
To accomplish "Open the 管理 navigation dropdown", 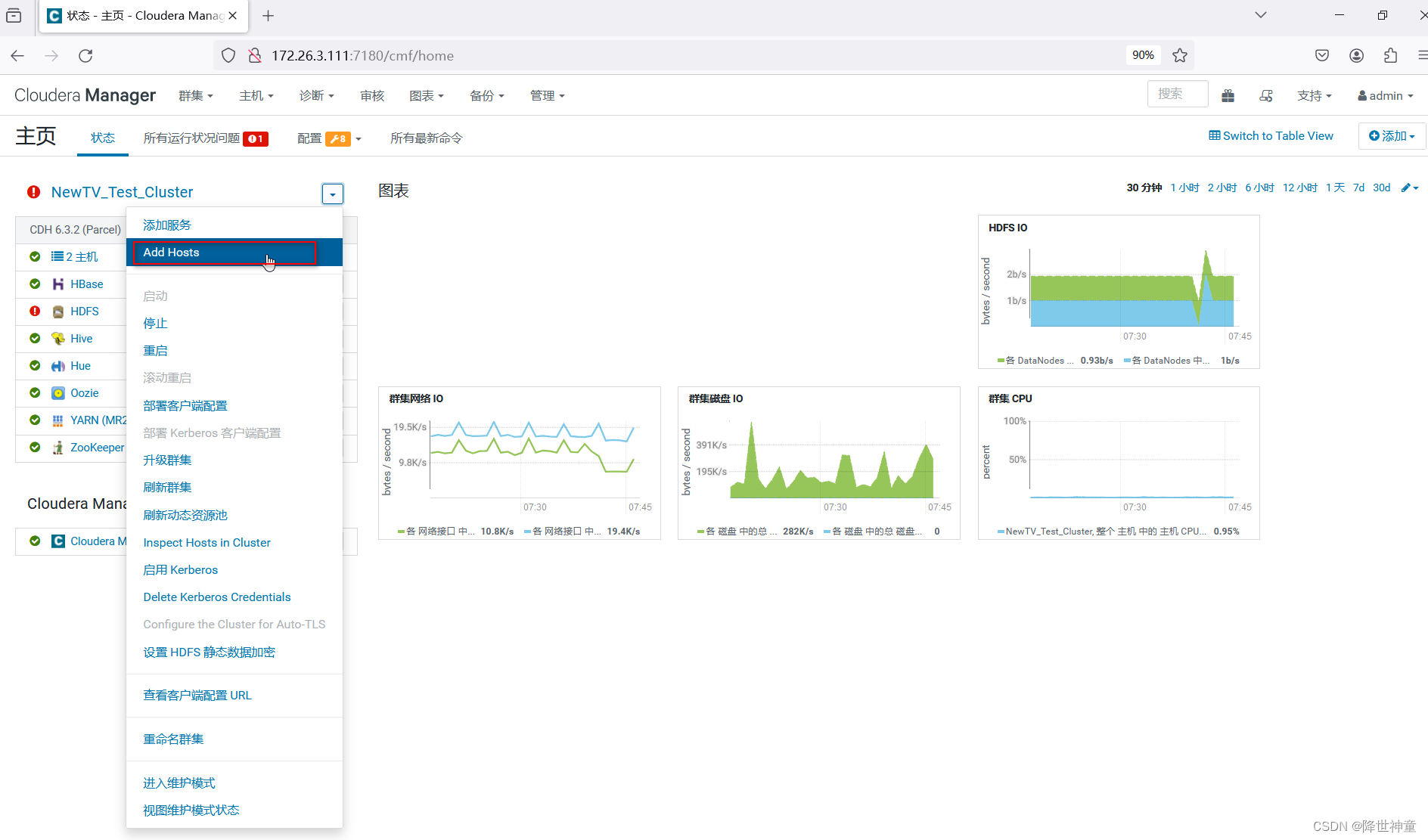I will point(548,96).
